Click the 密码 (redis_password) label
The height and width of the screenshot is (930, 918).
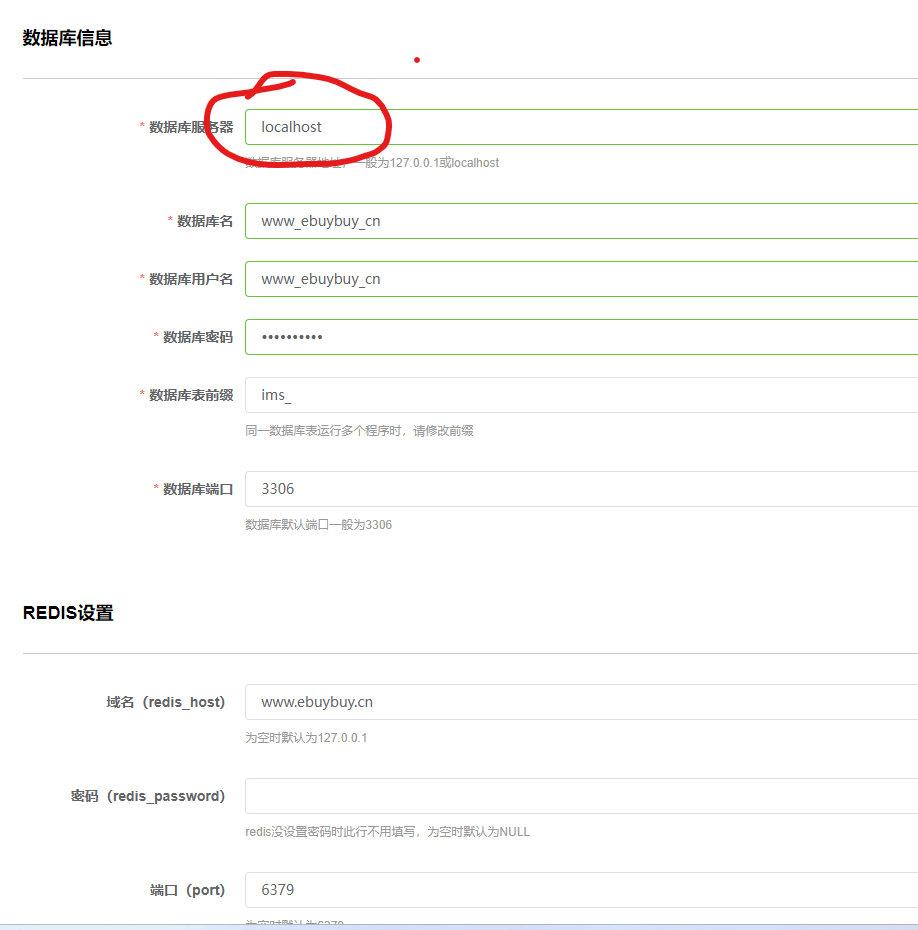click(x=148, y=796)
